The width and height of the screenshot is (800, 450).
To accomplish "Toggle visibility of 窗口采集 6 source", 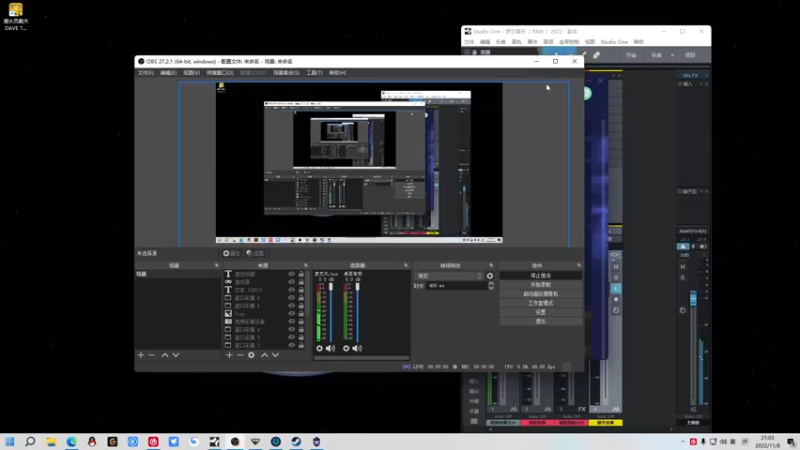I will pyautogui.click(x=291, y=298).
